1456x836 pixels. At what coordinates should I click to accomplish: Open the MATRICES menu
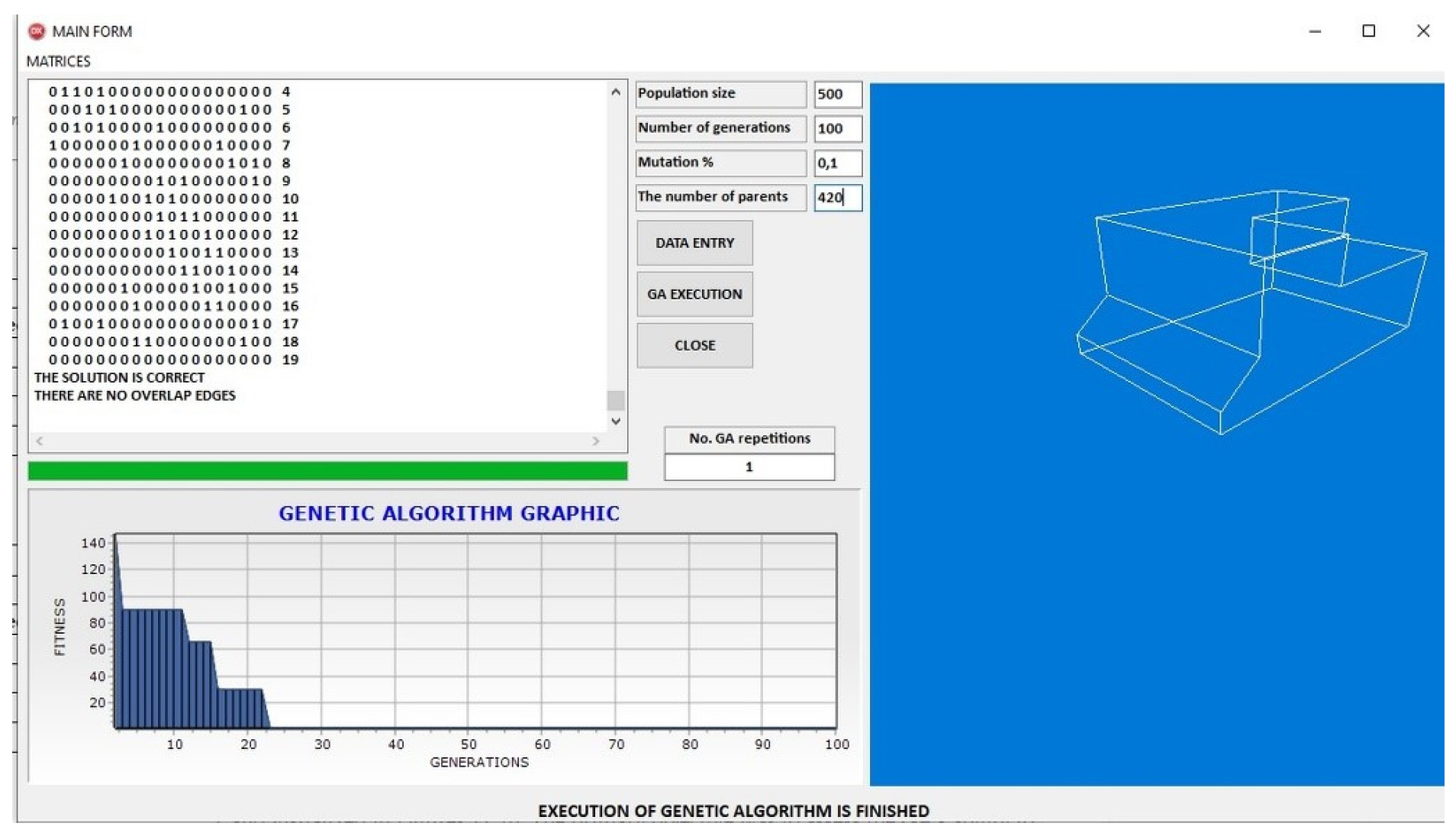(58, 61)
